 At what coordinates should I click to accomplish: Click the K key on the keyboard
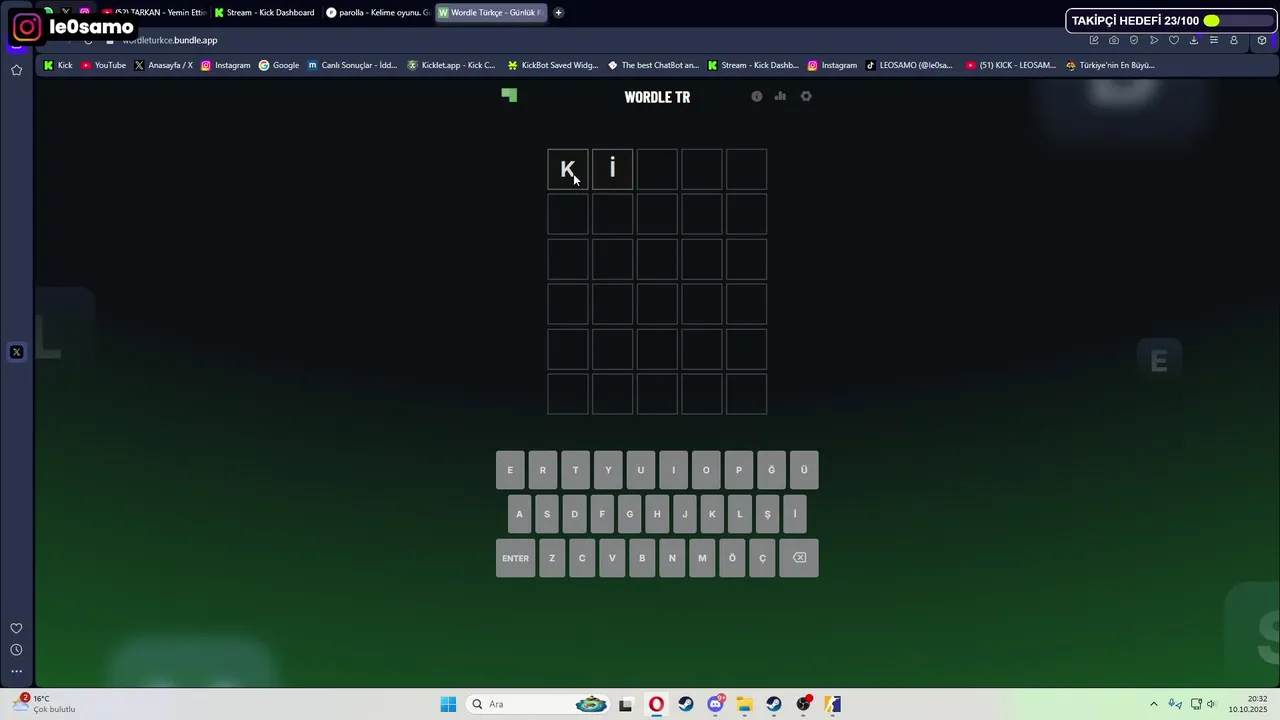click(x=712, y=514)
